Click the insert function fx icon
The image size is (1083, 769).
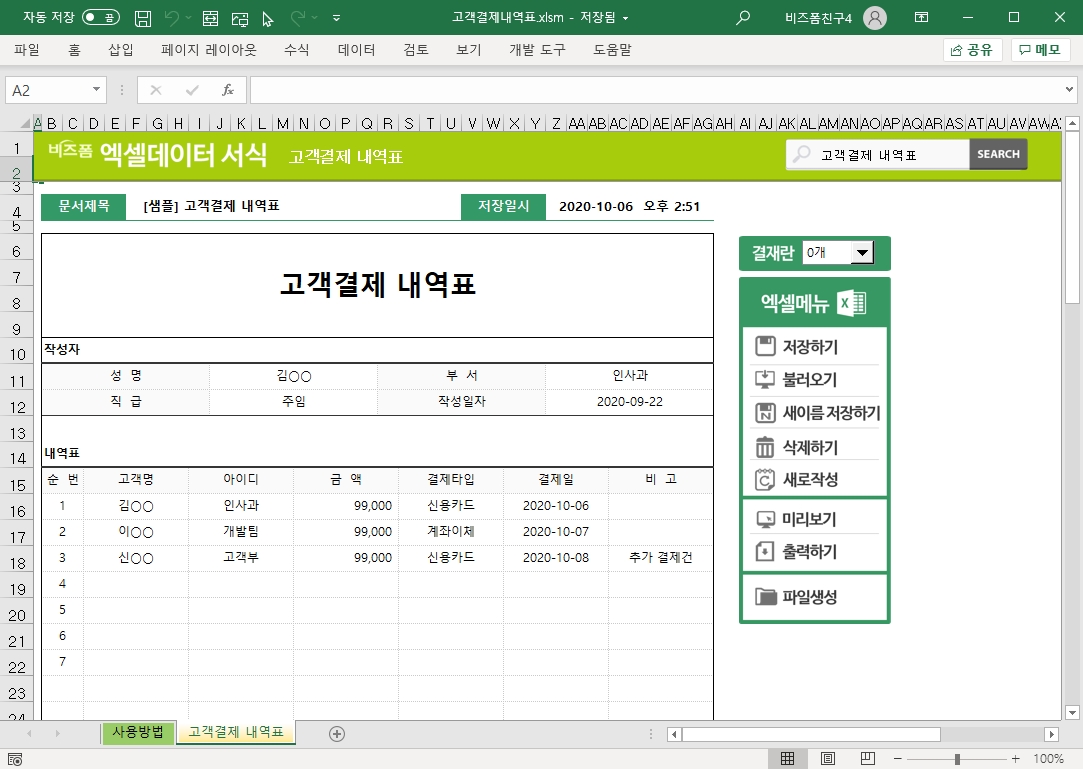(228, 90)
